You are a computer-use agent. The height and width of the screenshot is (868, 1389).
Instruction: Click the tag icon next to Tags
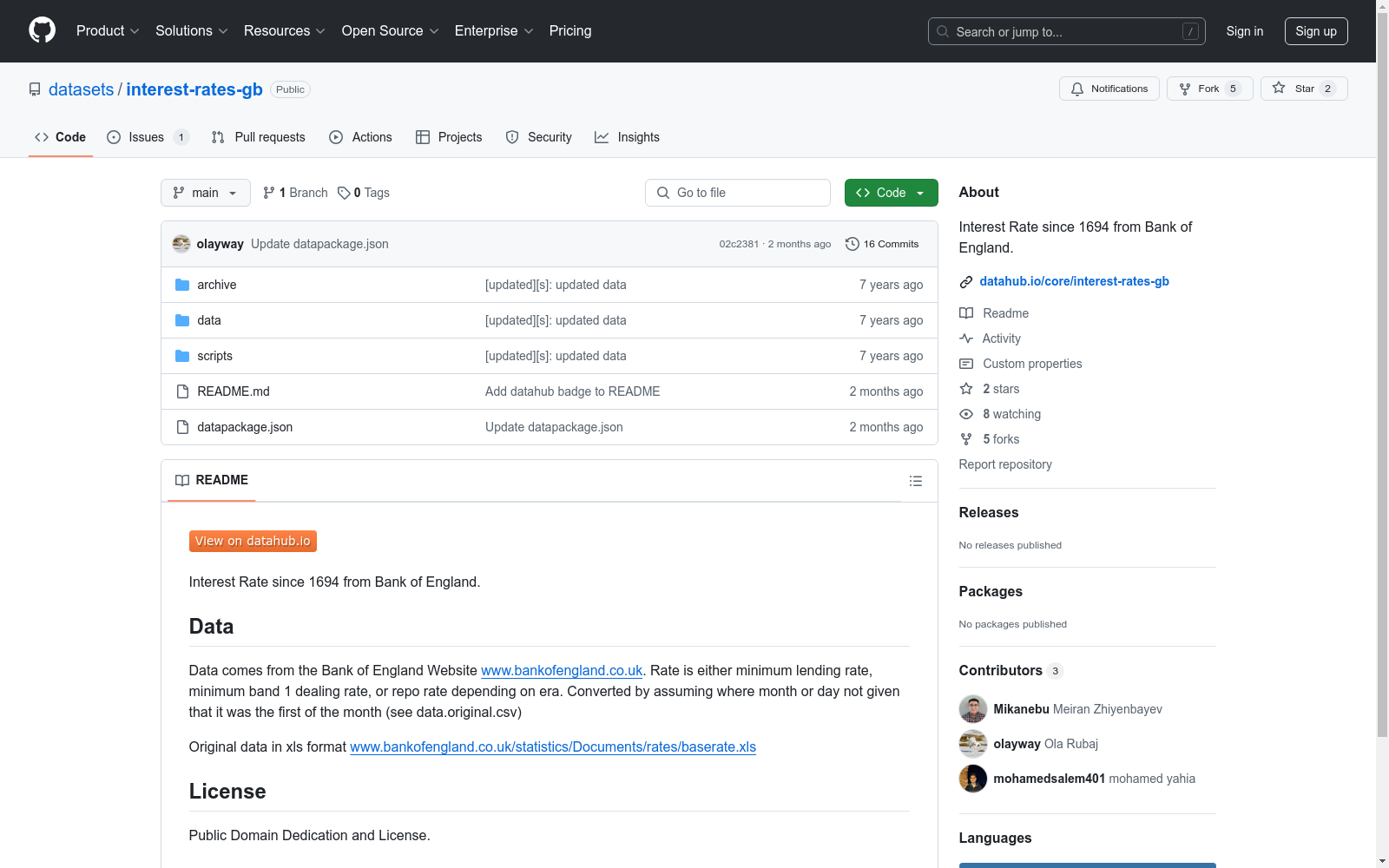pos(344,193)
